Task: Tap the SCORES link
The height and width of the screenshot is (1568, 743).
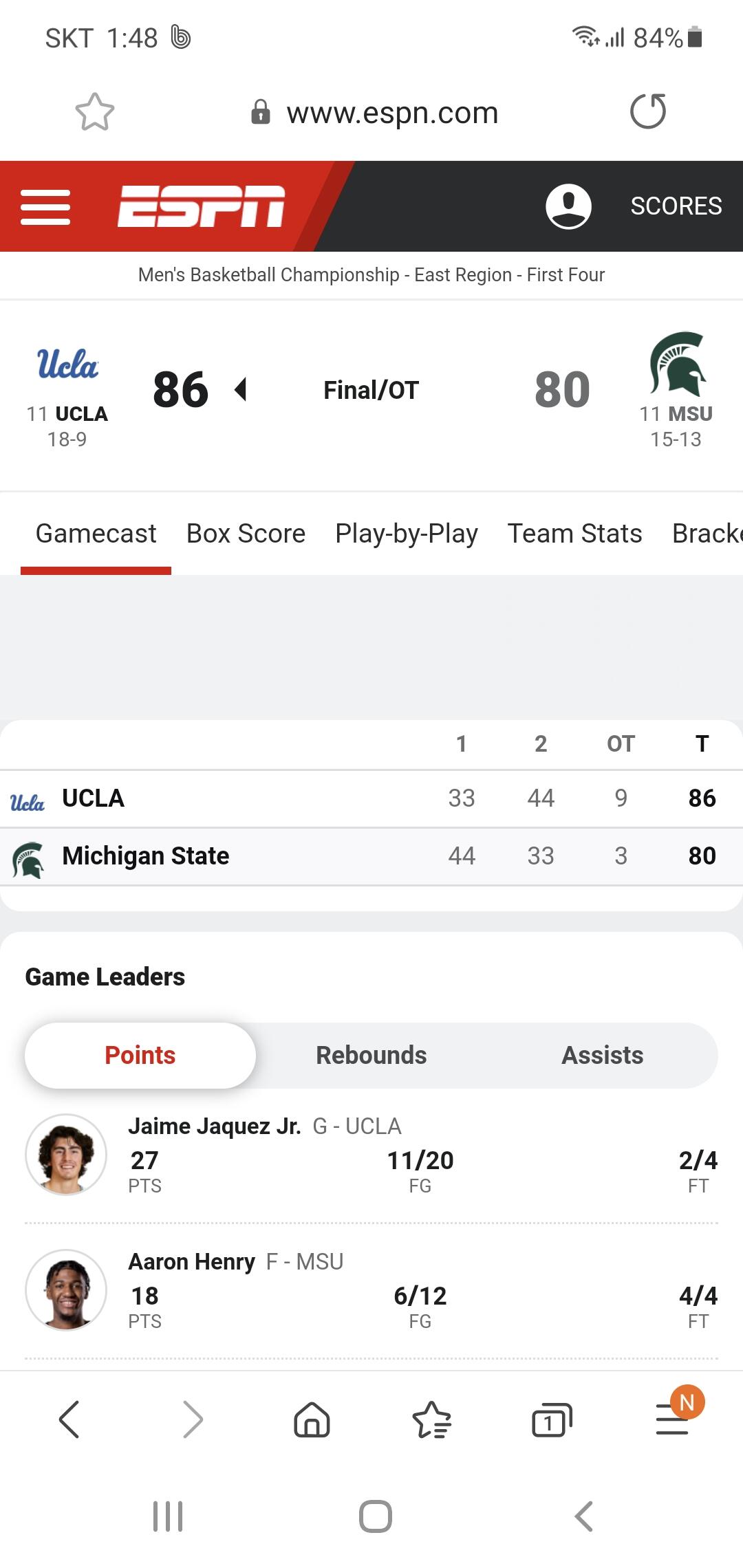Action: coord(676,206)
